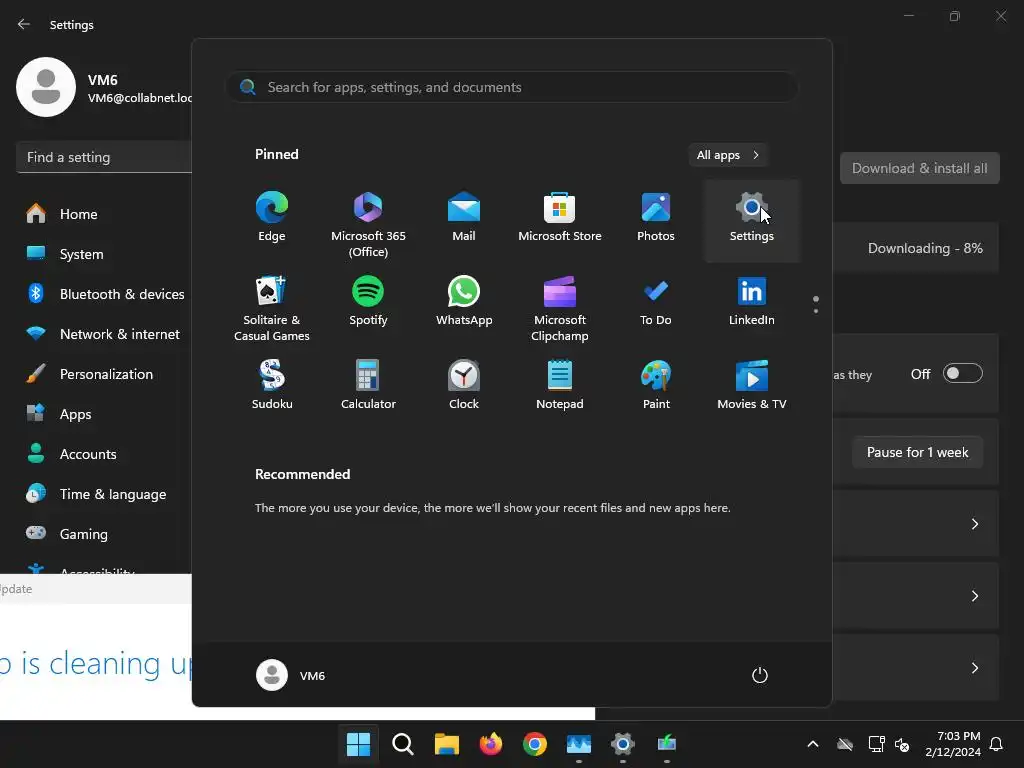Viewport: 1024px width, 768px height.
Task: Open VM6 user account in Start menu
Action: pyautogui.click(x=291, y=675)
